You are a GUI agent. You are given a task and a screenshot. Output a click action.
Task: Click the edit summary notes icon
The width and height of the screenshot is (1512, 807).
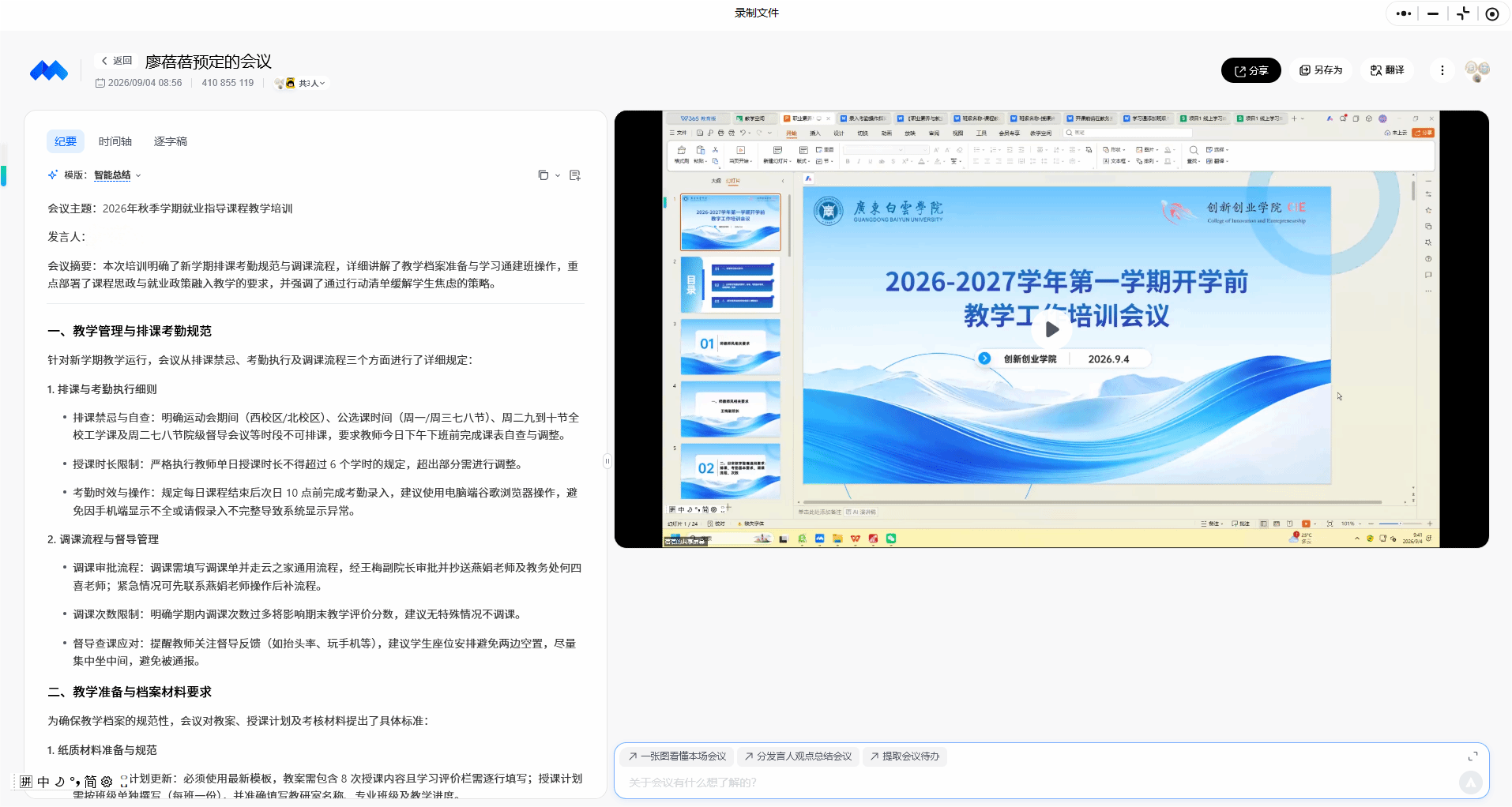point(575,175)
